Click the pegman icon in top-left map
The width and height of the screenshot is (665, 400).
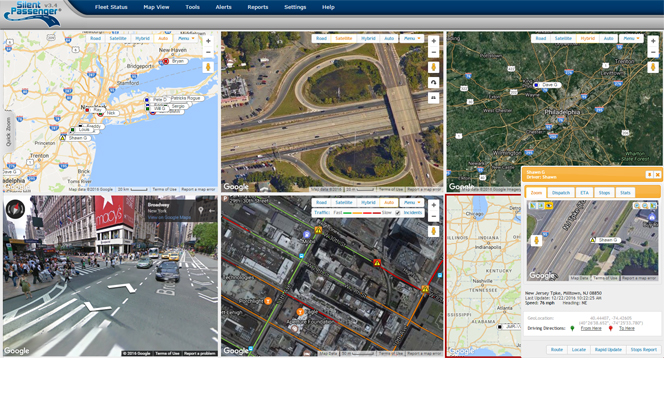208,67
